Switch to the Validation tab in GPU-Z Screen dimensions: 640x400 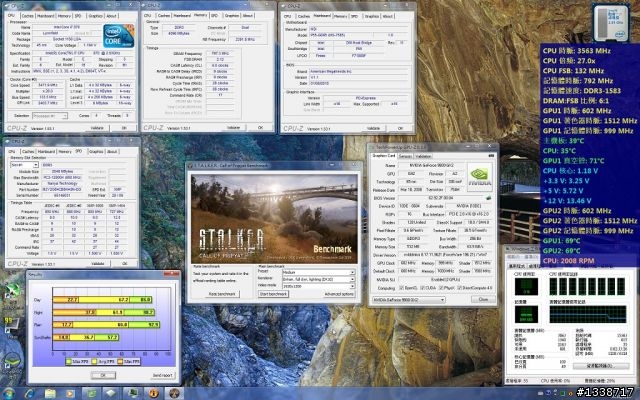[x=423, y=156]
